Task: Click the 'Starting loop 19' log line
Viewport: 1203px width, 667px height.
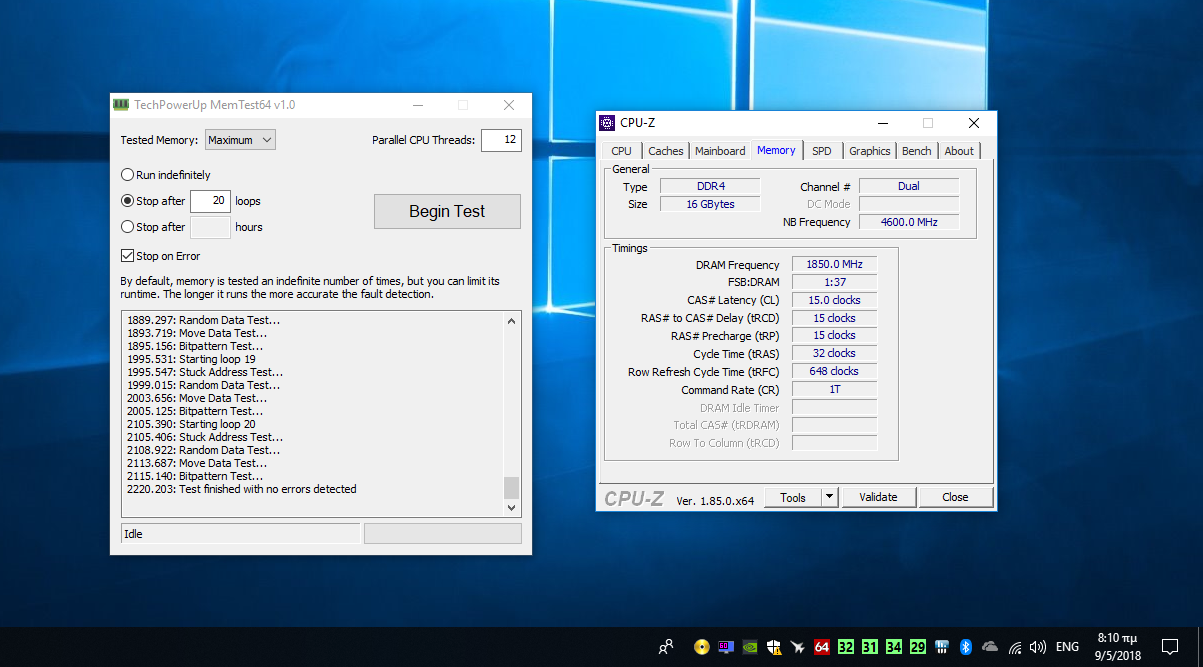Action: click(x=191, y=359)
